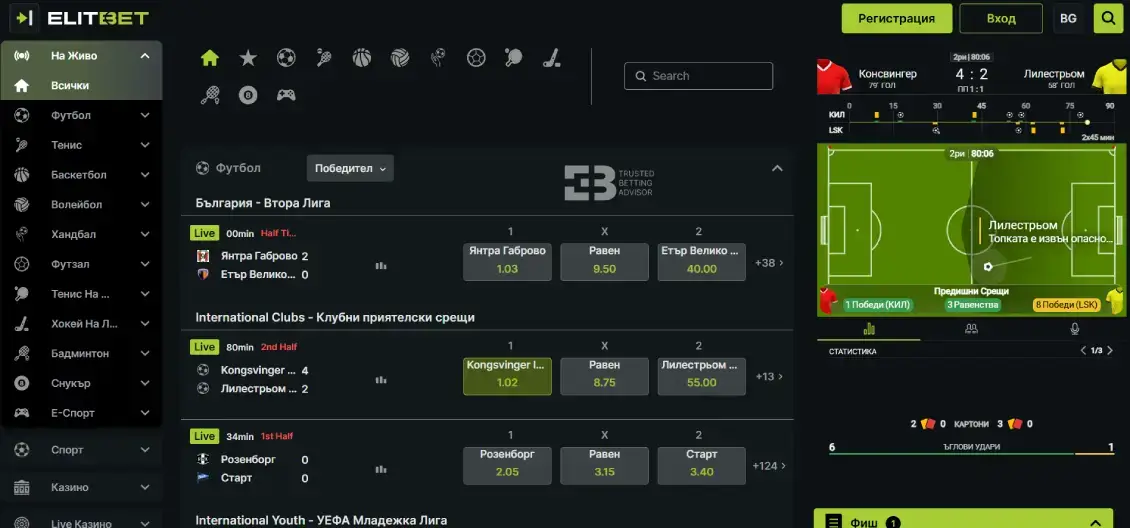Expand the Е-Спорт sidebar item
This screenshot has height=528, width=1130.
(145, 413)
